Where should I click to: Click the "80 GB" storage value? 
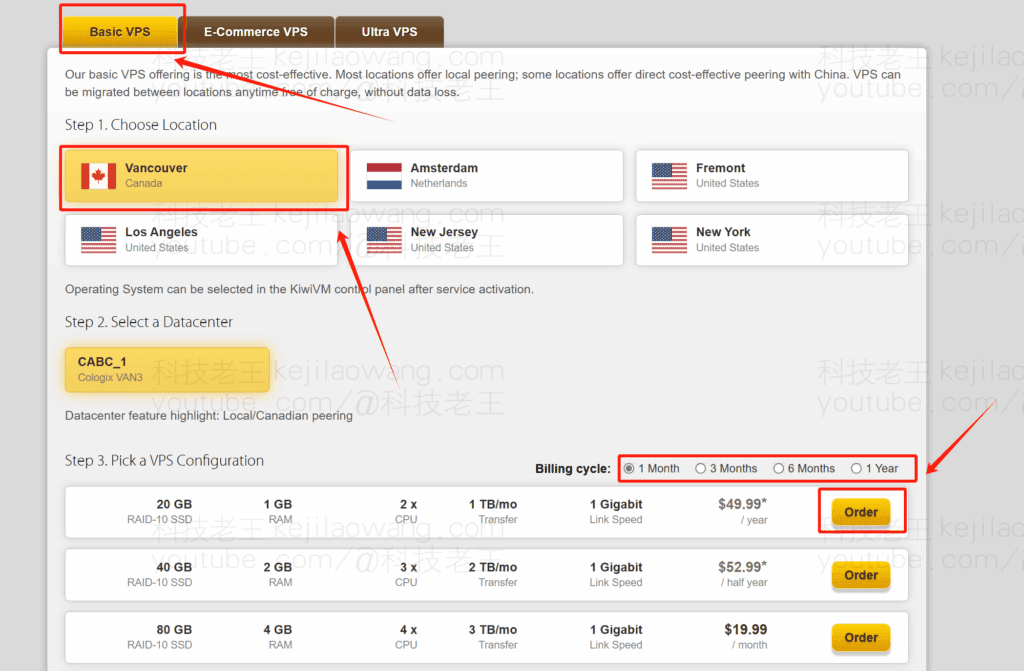pos(174,630)
